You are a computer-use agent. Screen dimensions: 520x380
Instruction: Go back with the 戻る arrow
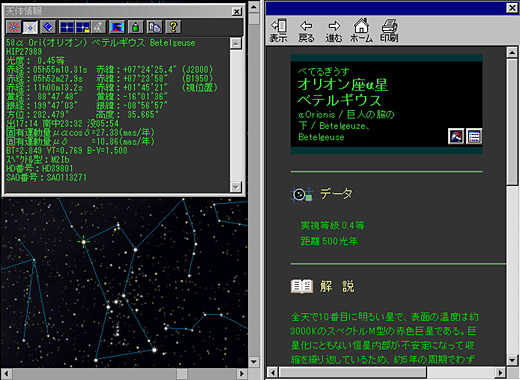pos(306,31)
